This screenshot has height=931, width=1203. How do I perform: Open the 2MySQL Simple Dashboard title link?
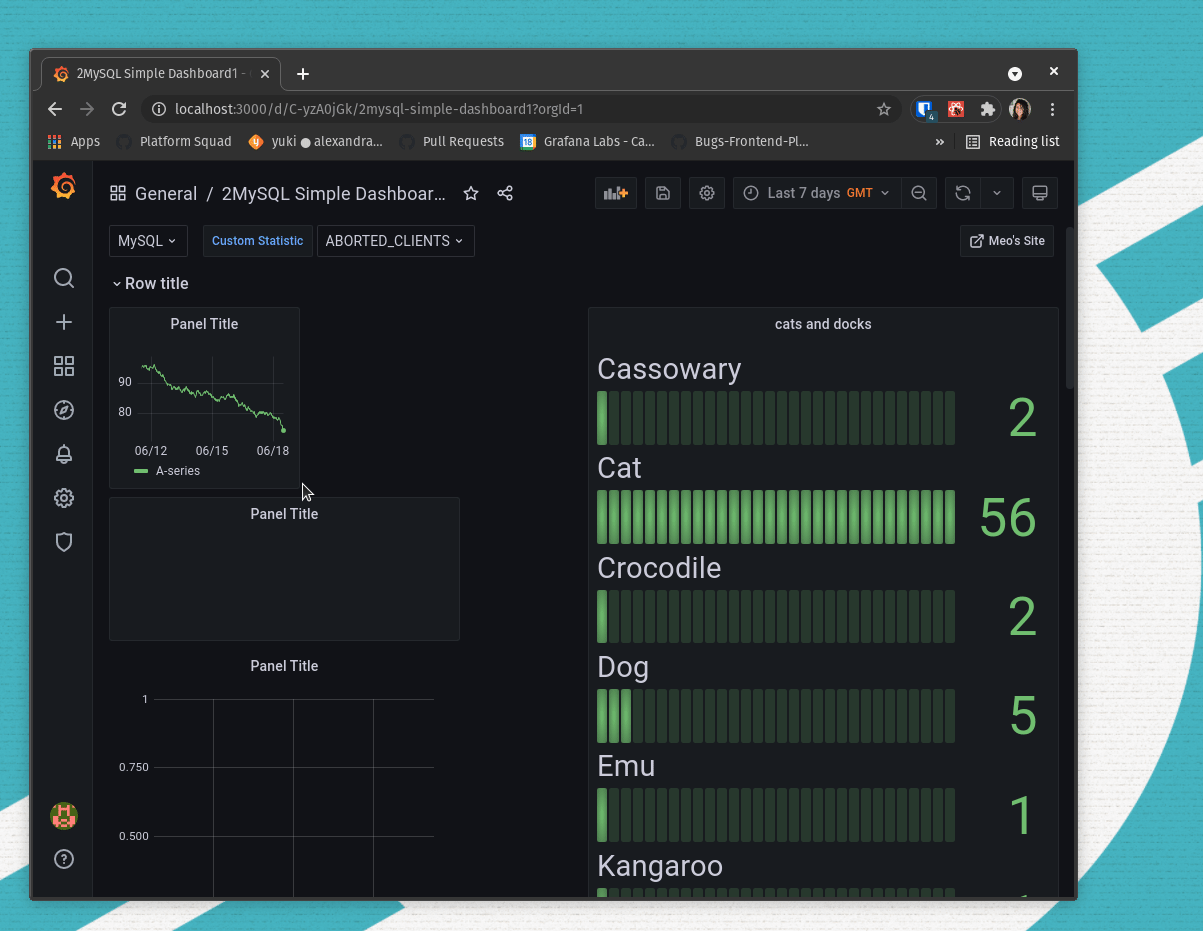334,193
